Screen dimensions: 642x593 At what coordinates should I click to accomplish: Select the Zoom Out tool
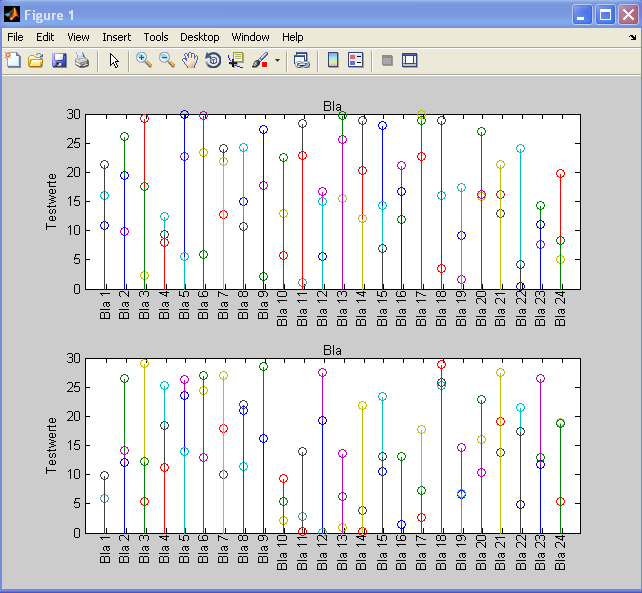click(167, 60)
